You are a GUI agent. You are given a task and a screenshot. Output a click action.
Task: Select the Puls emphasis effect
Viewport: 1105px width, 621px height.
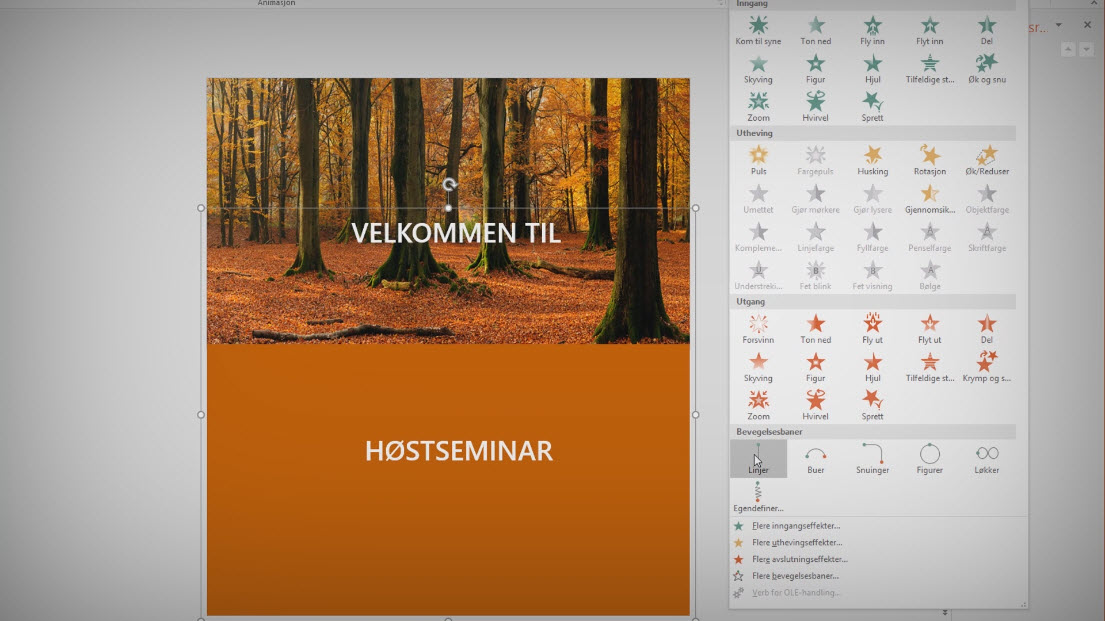(758, 161)
